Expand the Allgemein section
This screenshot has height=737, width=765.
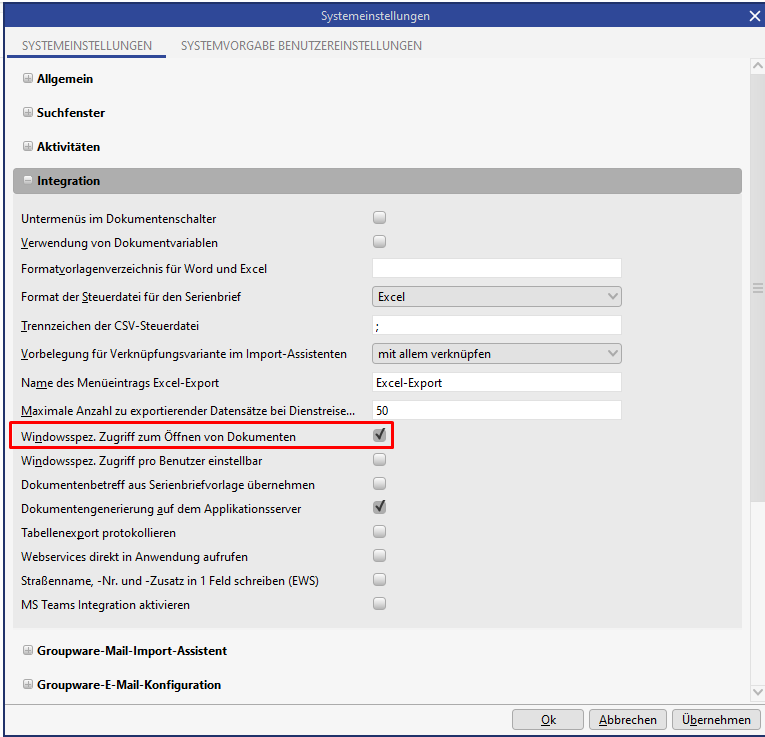pos(28,79)
